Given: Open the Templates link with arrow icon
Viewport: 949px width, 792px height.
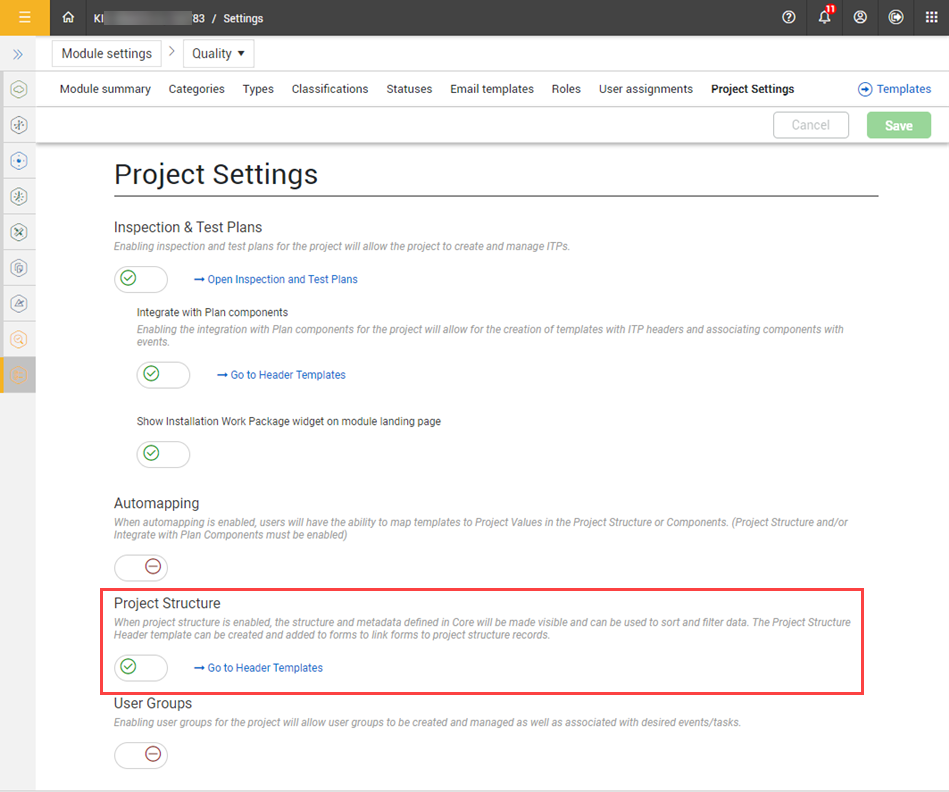Looking at the screenshot, I should tap(894, 89).
